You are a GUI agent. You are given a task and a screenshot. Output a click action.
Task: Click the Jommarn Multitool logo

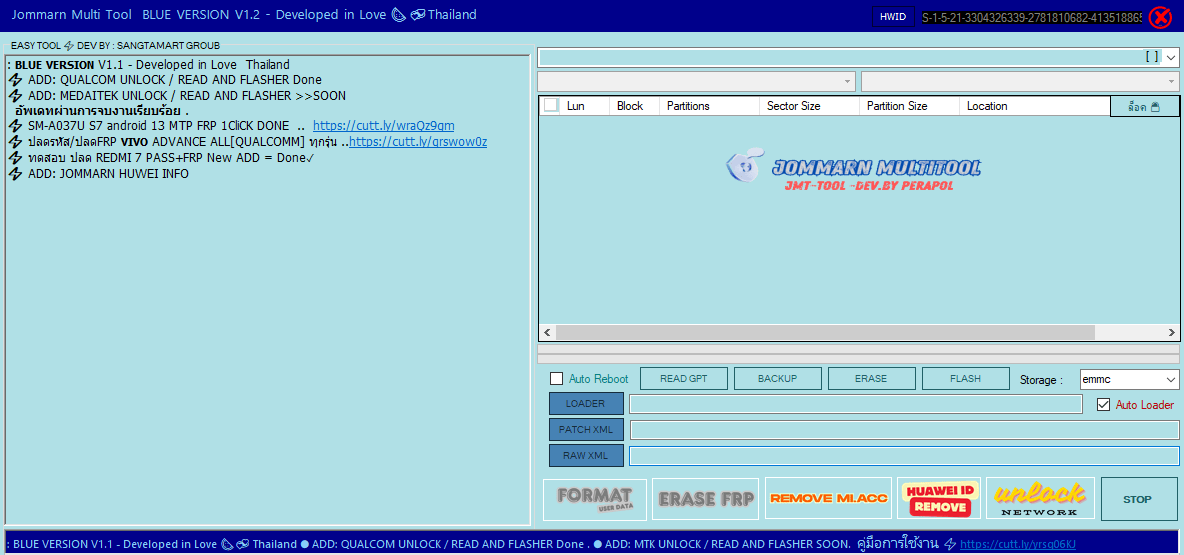pos(853,169)
